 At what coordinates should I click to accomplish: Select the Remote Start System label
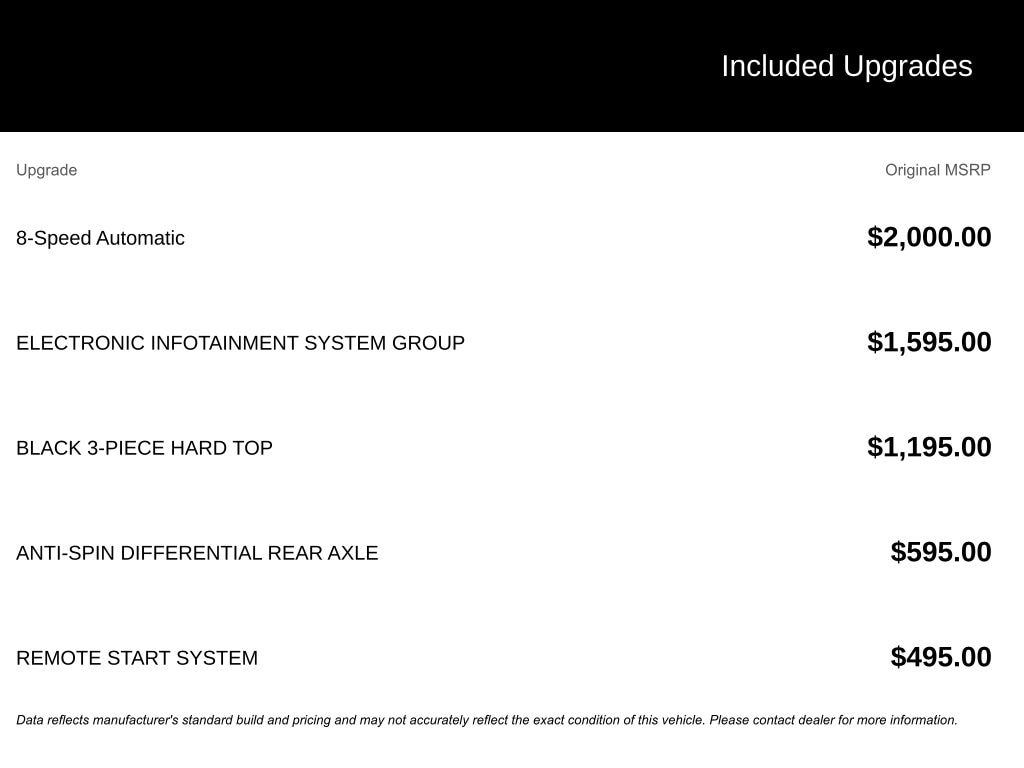point(137,658)
